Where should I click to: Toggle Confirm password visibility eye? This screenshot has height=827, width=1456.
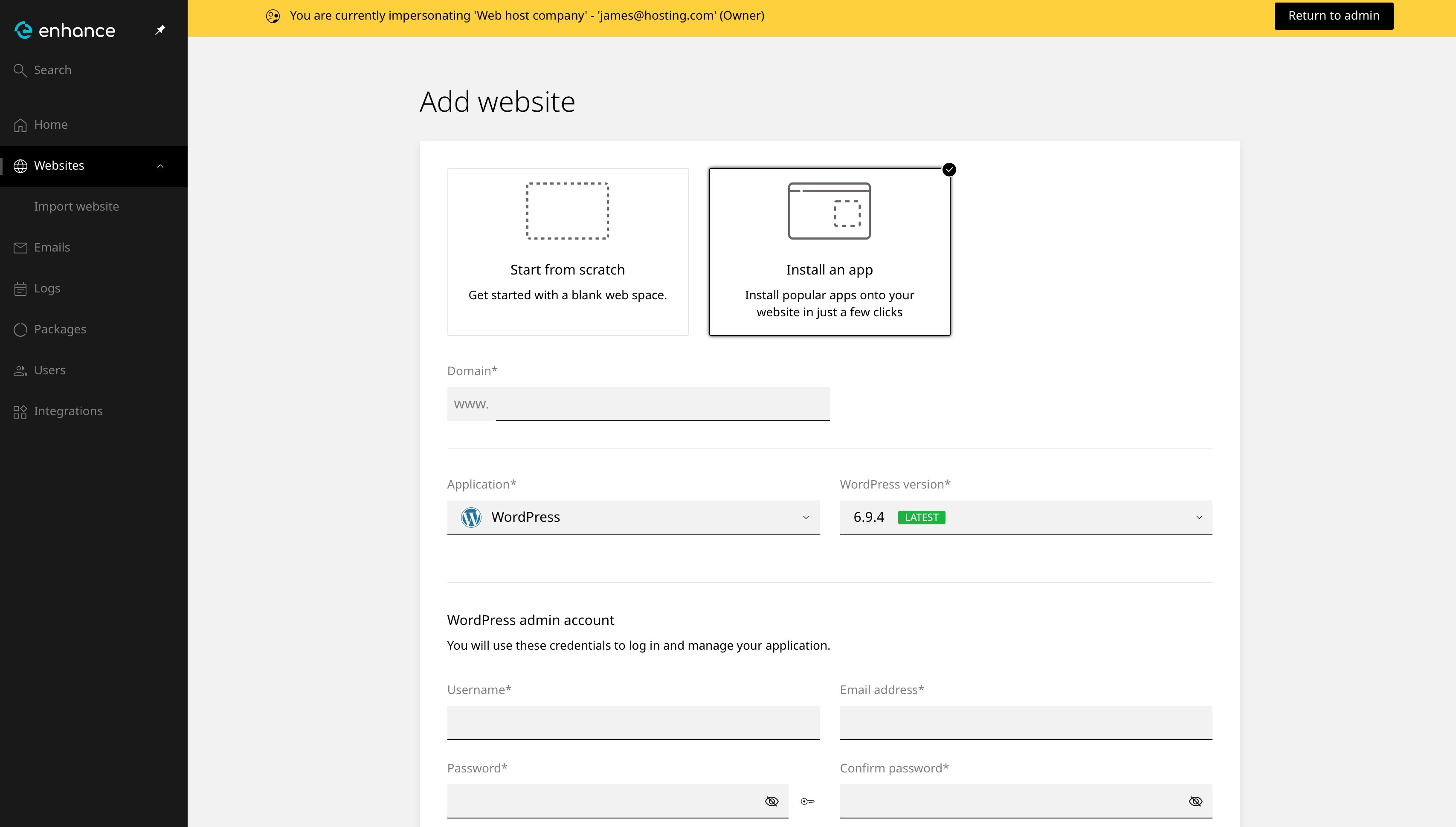[x=1195, y=801]
